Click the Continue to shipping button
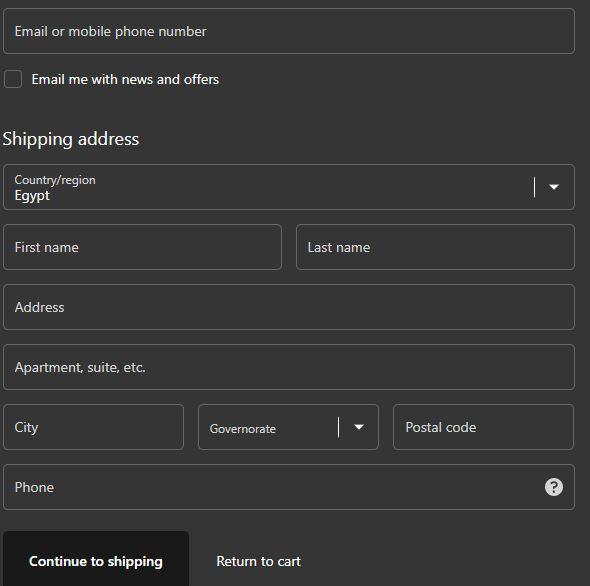The width and height of the screenshot is (590, 586). coord(96,560)
